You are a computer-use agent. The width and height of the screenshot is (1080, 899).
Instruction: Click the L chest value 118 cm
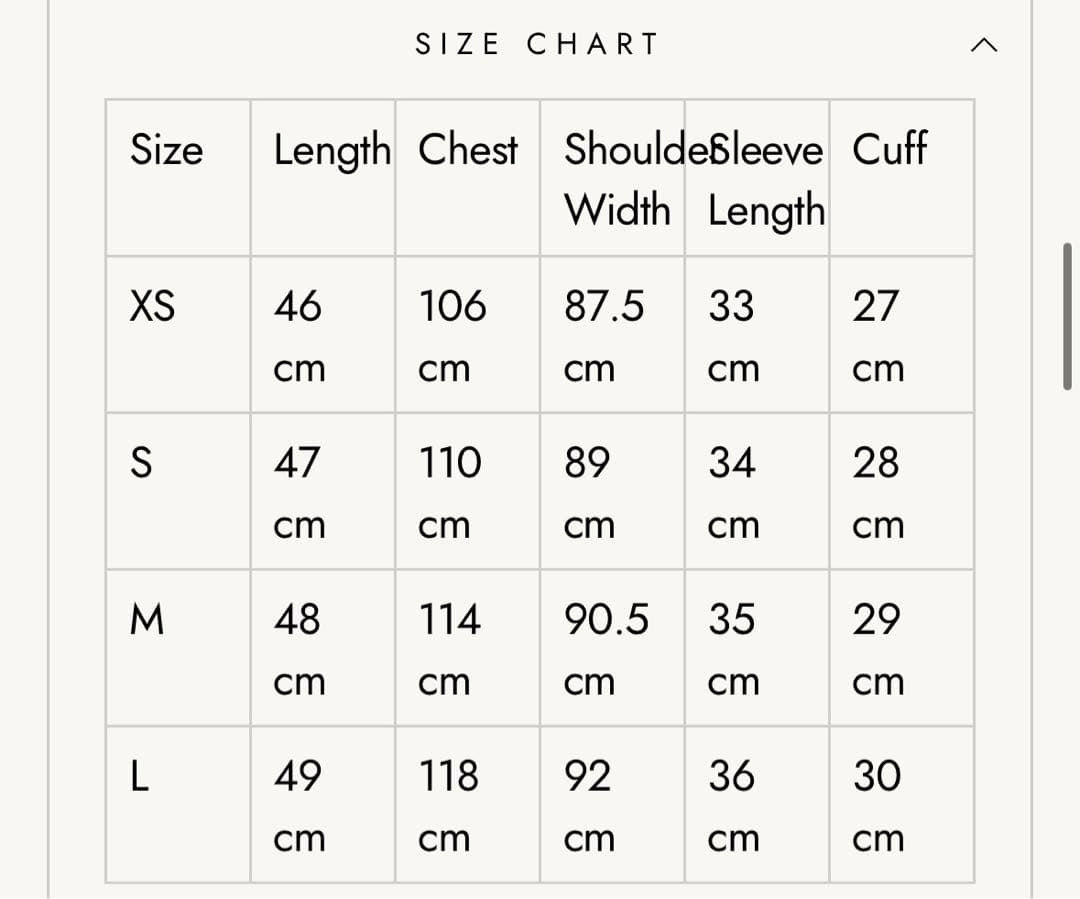[x=448, y=805]
